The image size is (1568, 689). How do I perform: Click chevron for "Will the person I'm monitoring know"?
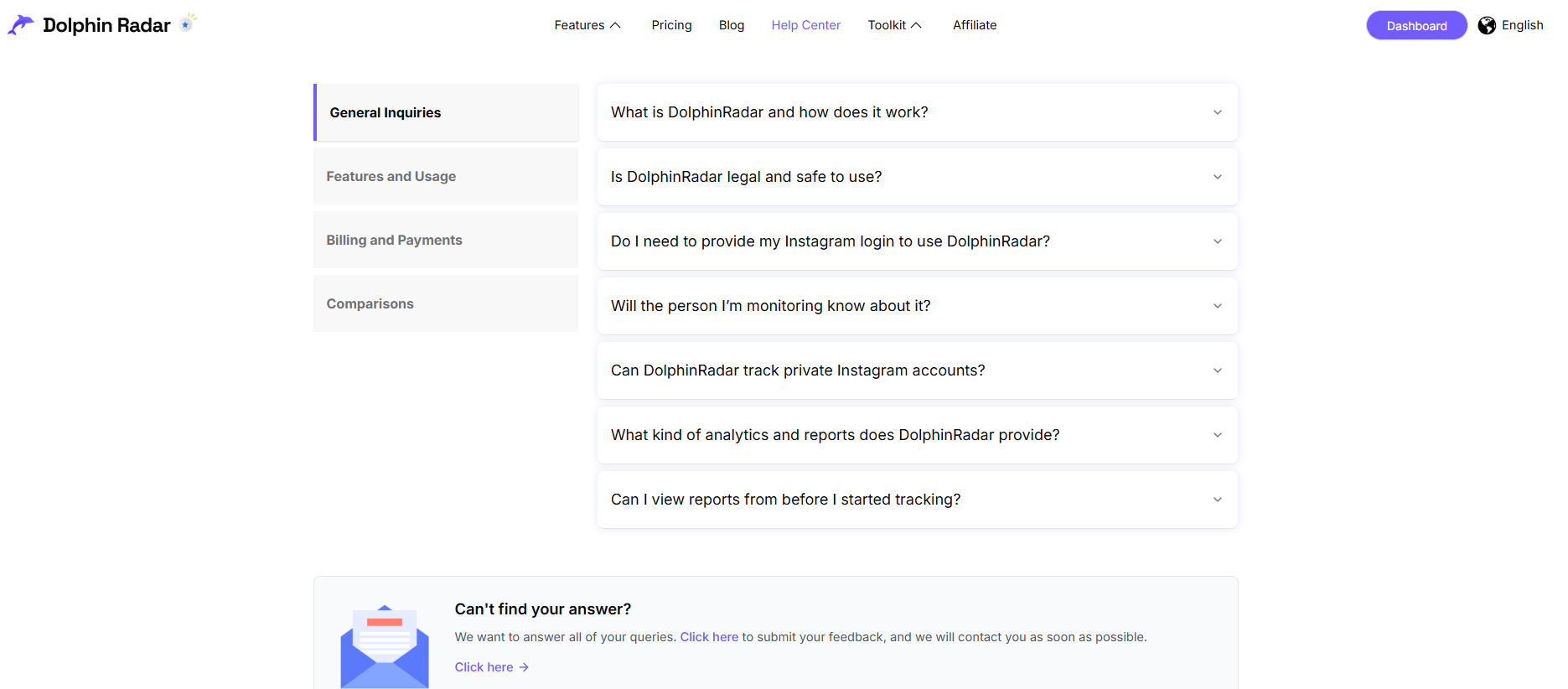click(x=1217, y=306)
